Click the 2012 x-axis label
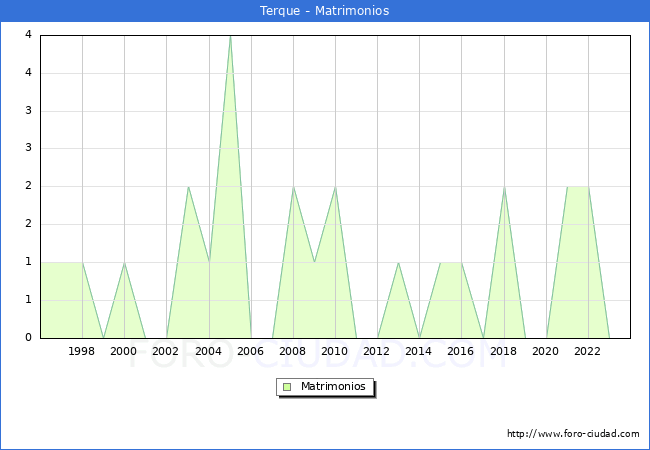 coord(376,351)
